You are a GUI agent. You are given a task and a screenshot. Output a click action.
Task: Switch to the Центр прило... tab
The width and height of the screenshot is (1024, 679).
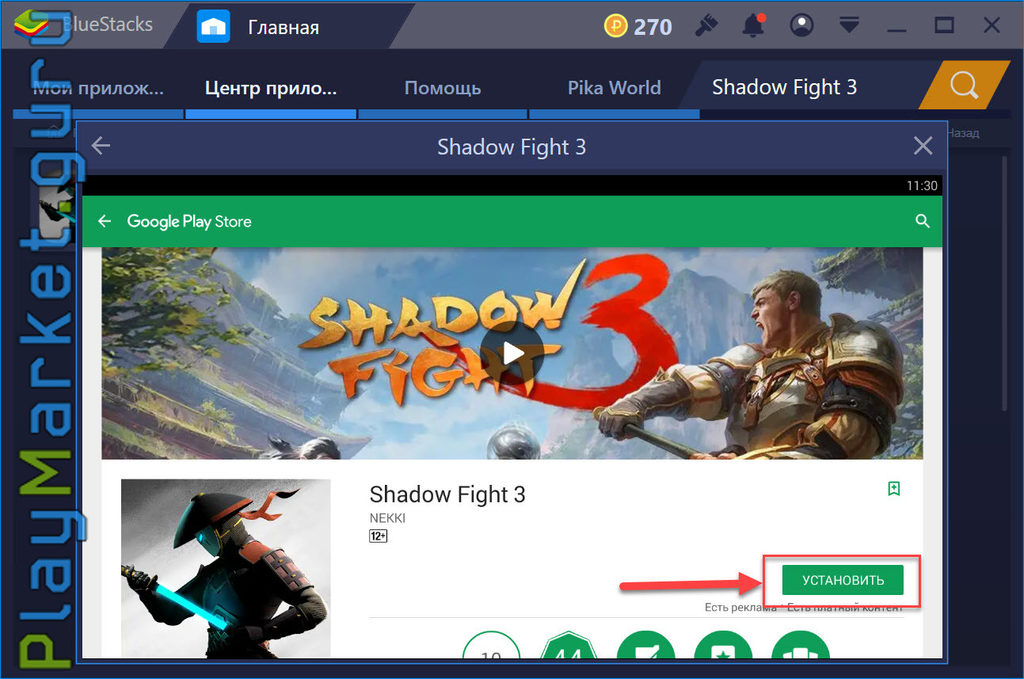pyautogui.click(x=271, y=87)
